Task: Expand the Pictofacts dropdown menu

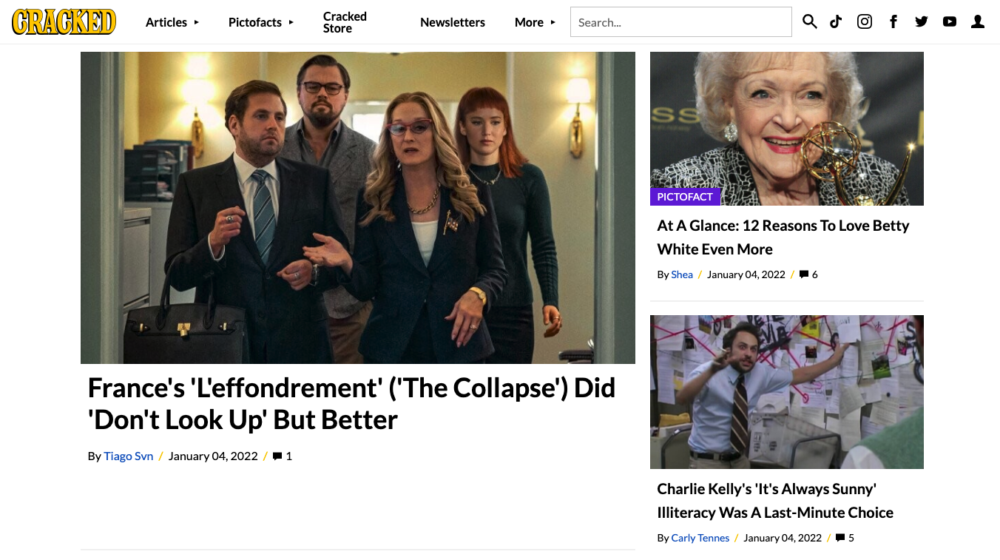Action: (260, 22)
